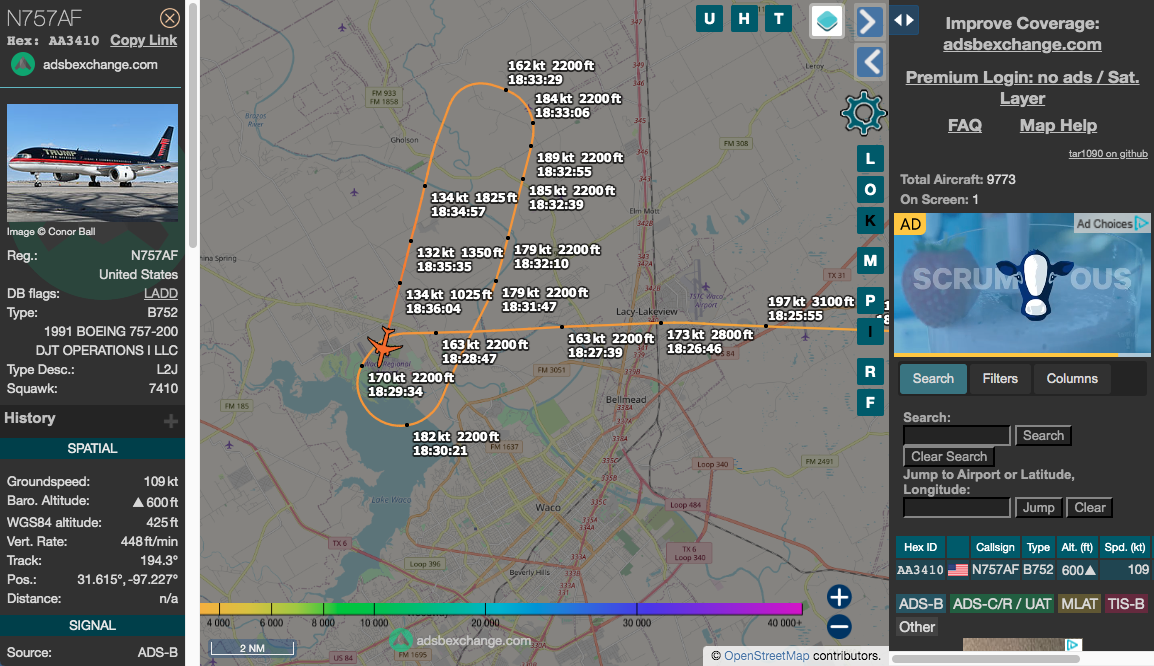Image resolution: width=1154 pixels, height=666 pixels.
Task: Click the SPATIAL section header
Action: tap(92, 448)
